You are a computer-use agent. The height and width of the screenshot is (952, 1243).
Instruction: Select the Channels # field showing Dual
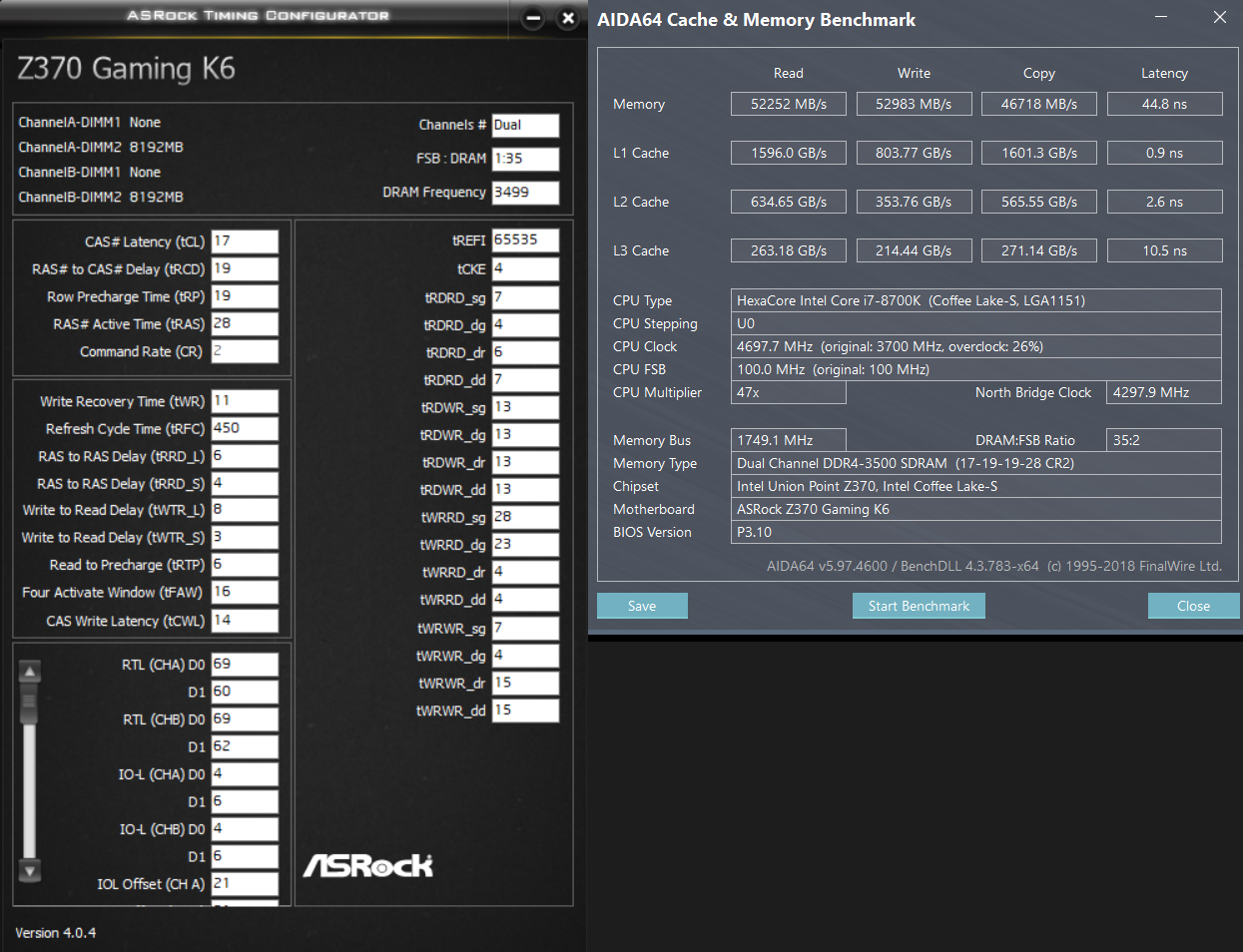click(x=525, y=126)
